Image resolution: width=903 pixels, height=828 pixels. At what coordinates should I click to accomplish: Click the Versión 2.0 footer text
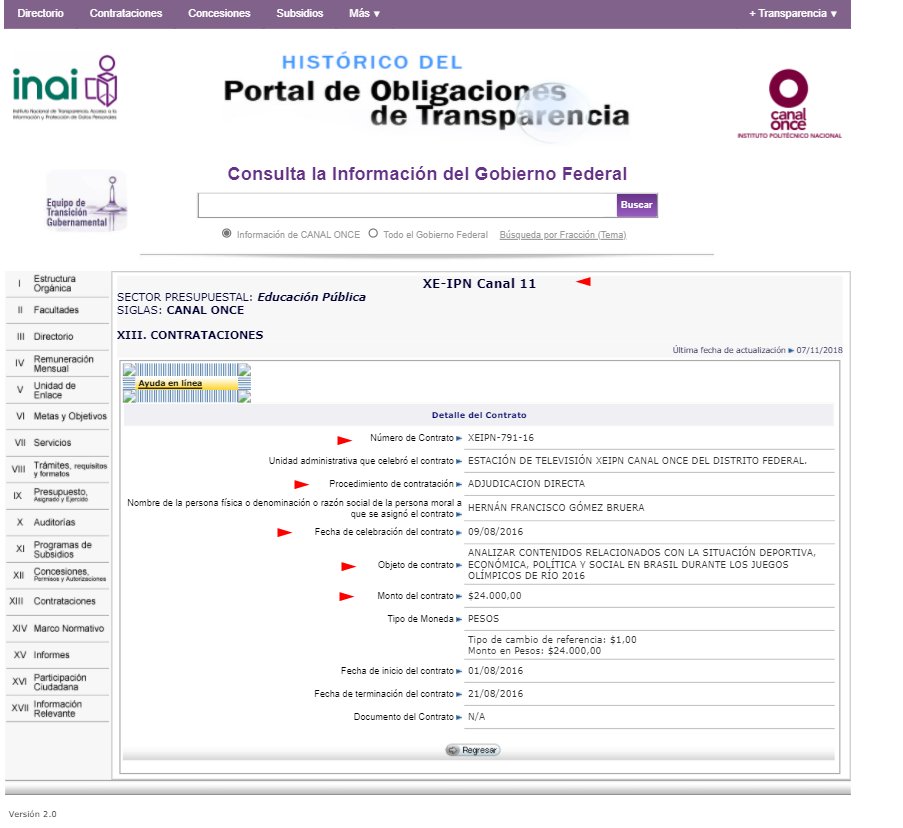coord(32,814)
